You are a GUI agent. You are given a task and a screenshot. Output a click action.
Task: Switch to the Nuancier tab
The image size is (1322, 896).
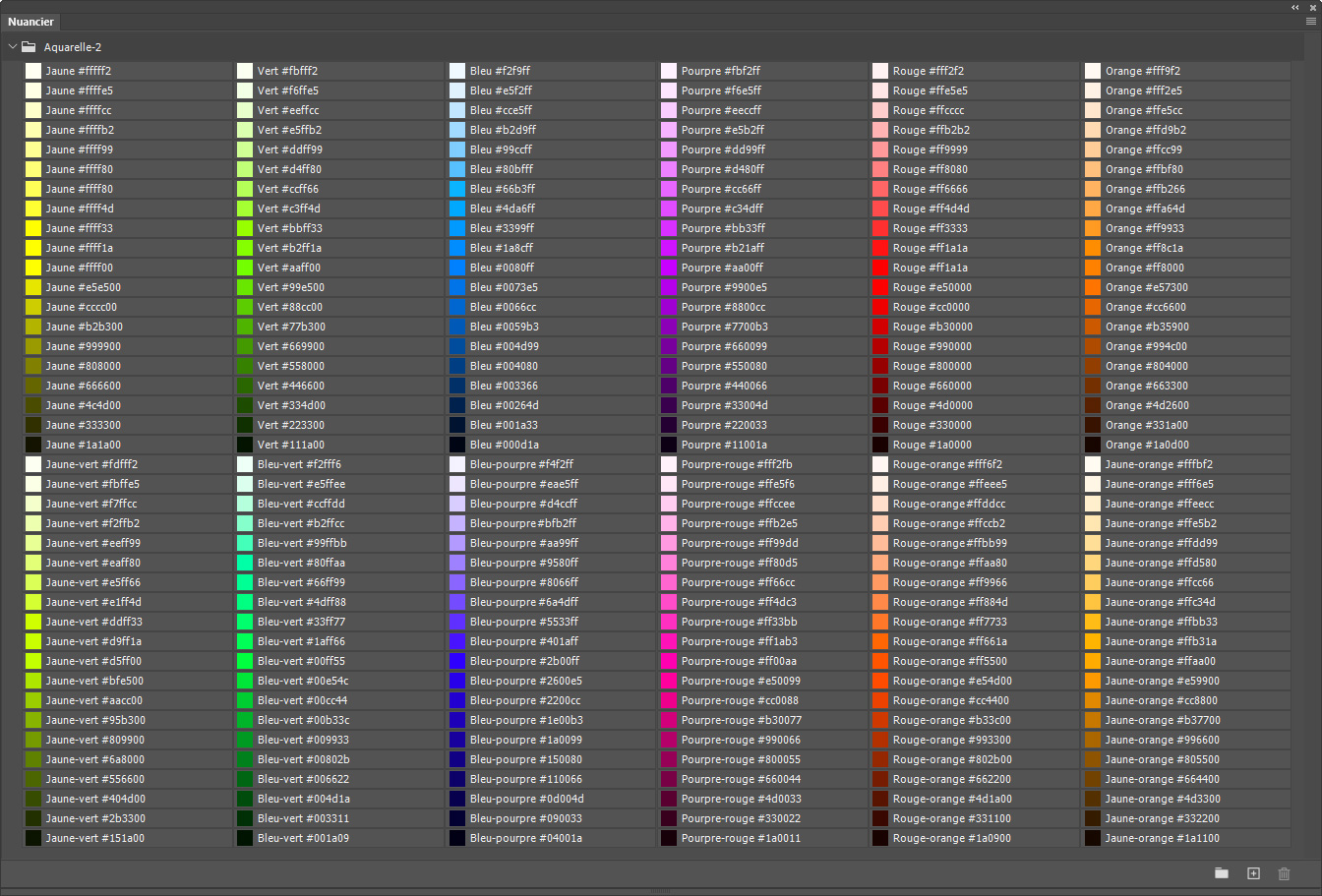tap(30, 22)
